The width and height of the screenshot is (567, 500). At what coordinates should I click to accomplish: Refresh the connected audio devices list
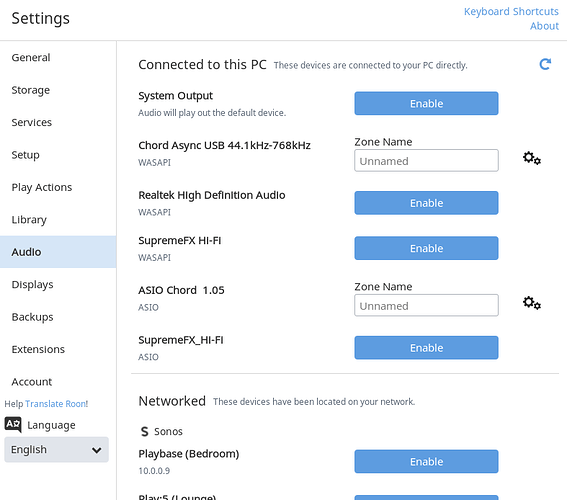[545, 64]
